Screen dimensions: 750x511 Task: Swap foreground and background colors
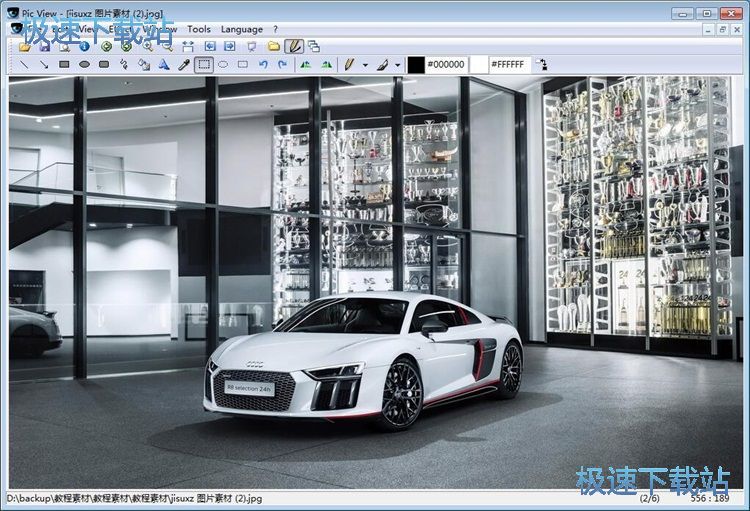tap(542, 64)
